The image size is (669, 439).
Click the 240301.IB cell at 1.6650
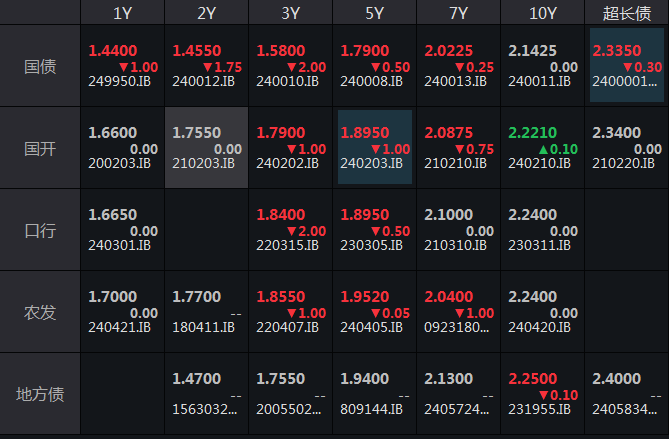click(122, 230)
